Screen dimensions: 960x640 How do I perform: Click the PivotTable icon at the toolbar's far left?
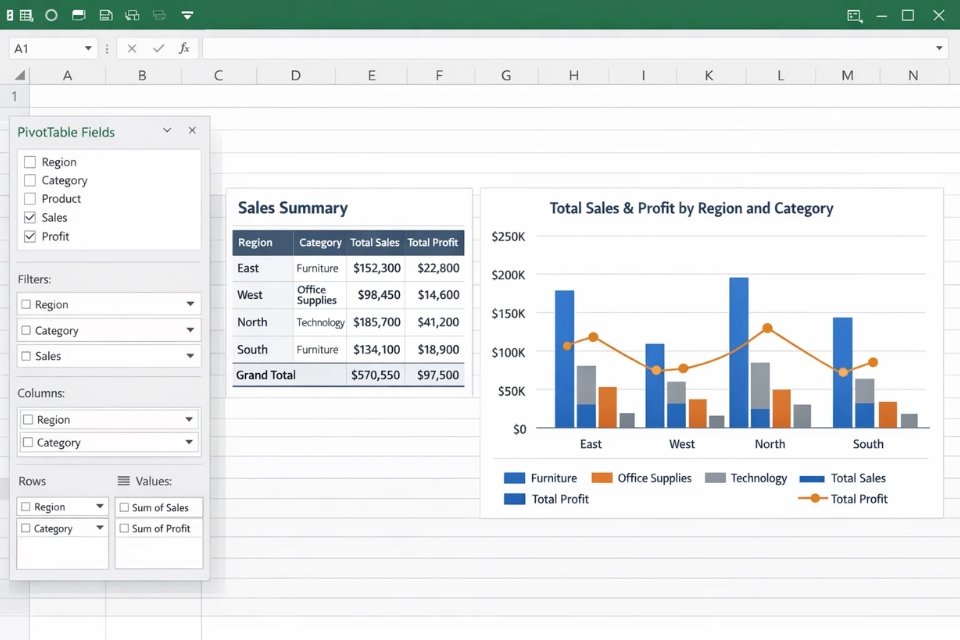pos(10,15)
